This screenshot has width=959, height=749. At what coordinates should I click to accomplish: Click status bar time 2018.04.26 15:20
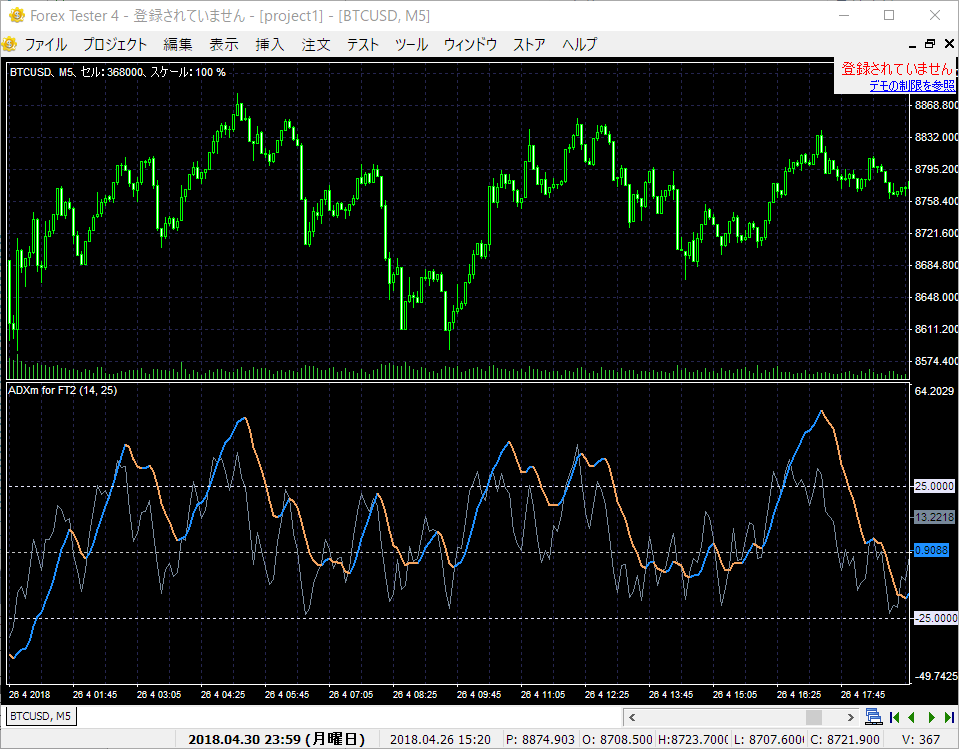pyautogui.click(x=440, y=739)
